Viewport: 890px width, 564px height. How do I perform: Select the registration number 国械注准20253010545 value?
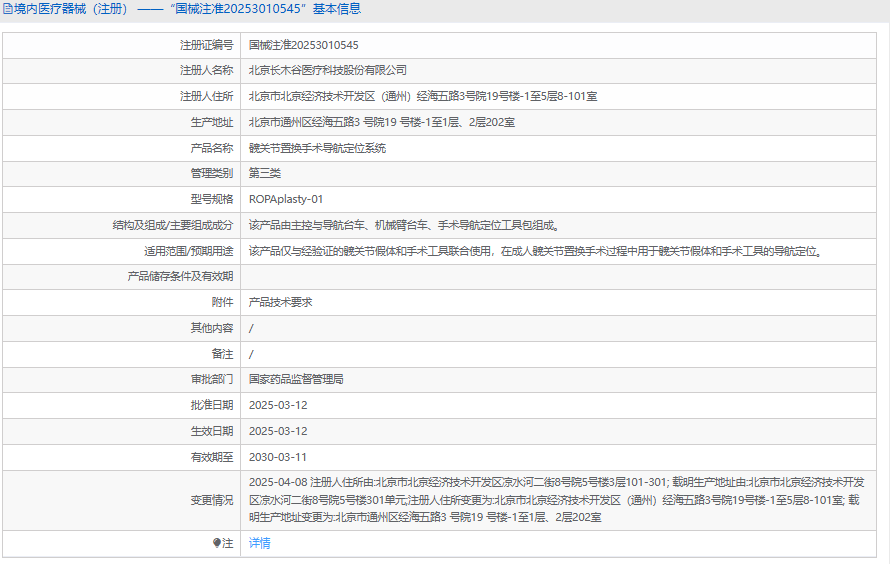click(x=303, y=45)
